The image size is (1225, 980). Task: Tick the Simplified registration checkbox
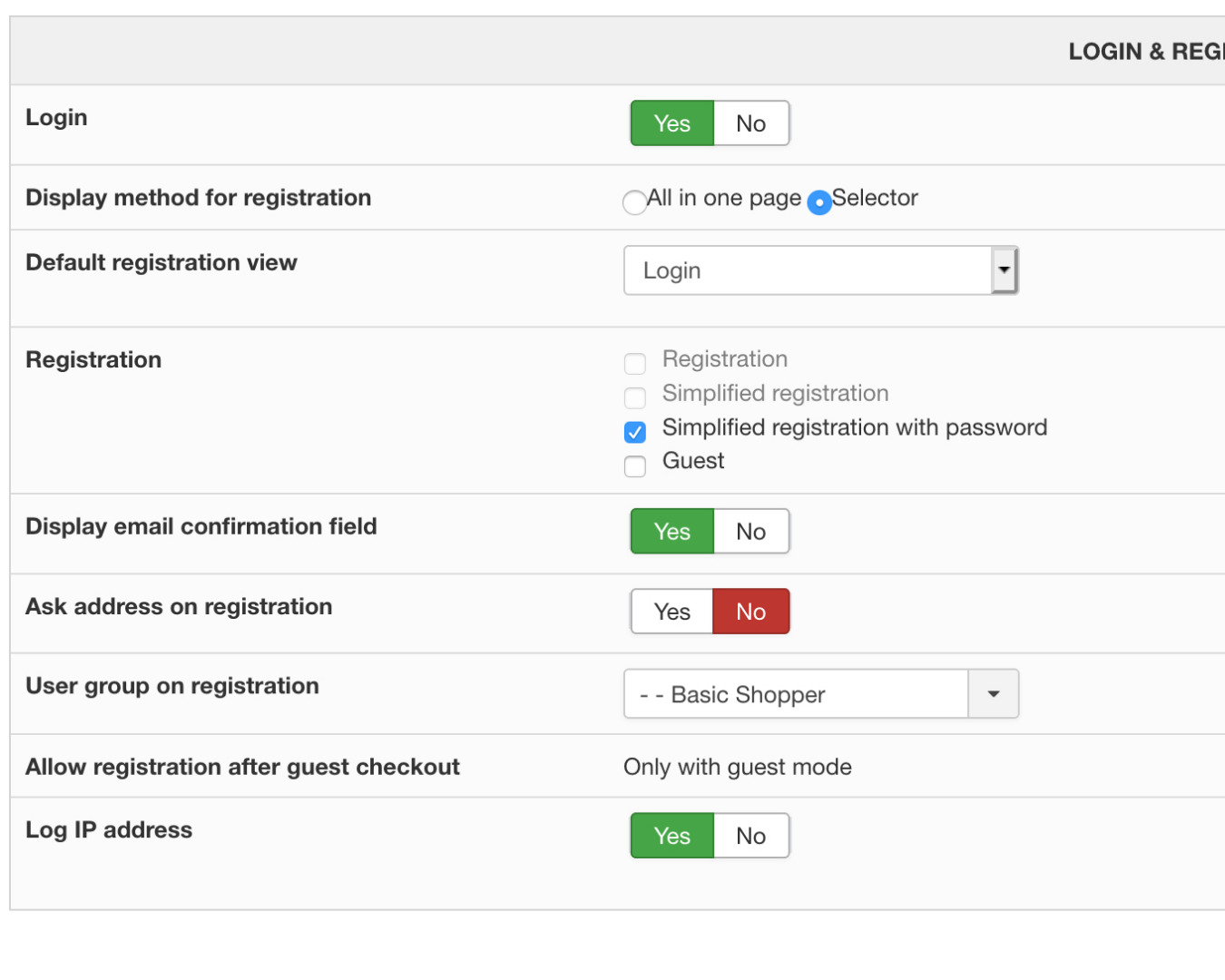635,397
